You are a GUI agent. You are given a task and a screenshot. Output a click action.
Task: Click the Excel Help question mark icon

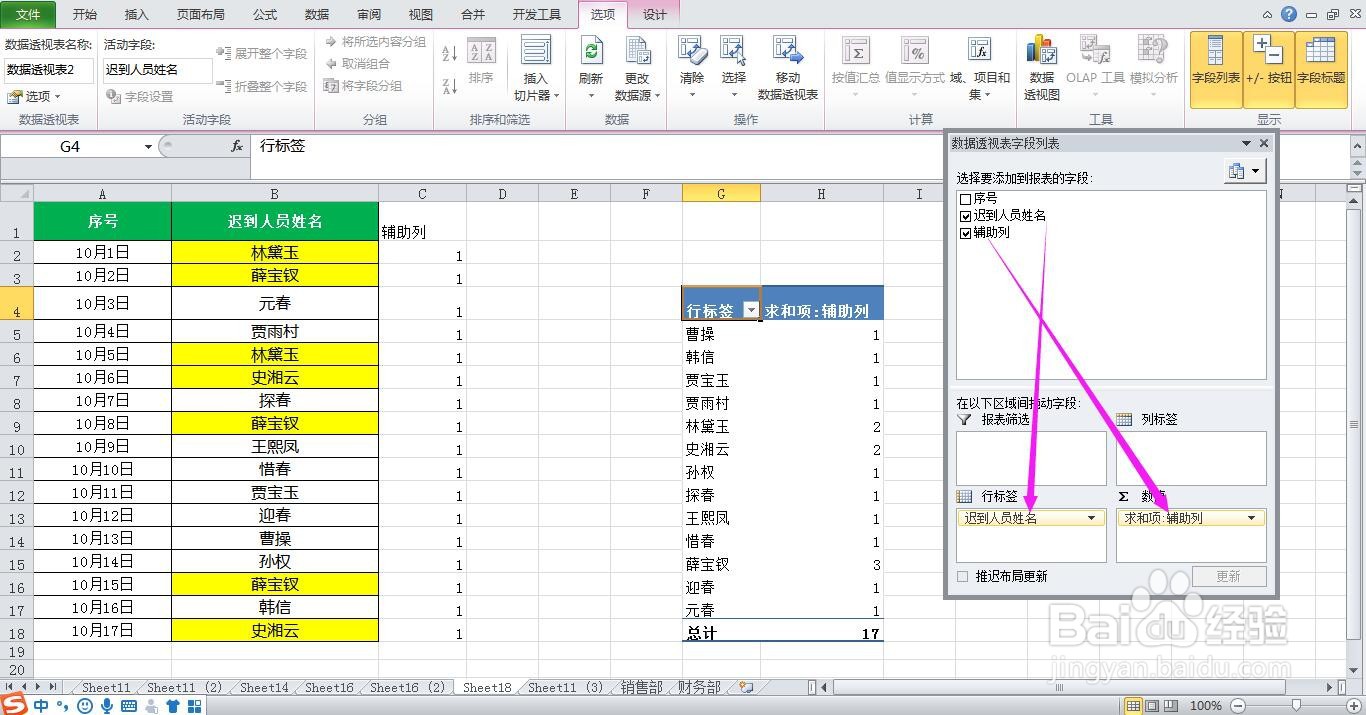1289,14
